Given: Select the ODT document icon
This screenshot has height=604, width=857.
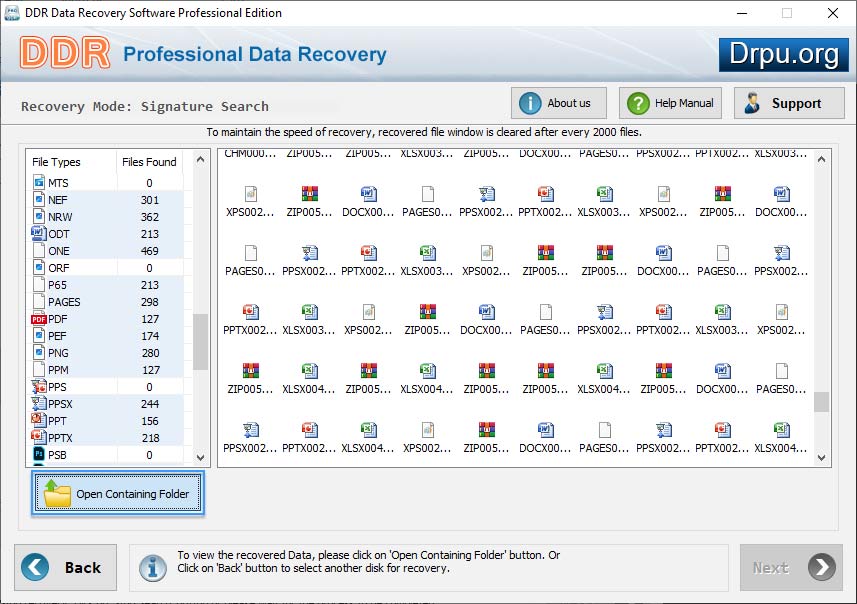Looking at the screenshot, I should pos(39,233).
